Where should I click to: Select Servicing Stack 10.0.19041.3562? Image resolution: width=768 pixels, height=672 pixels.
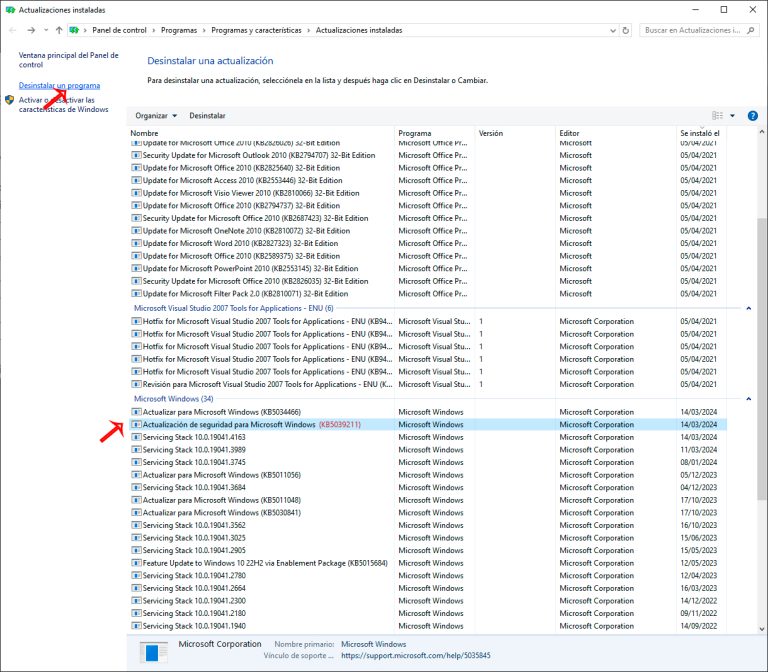click(428, 525)
